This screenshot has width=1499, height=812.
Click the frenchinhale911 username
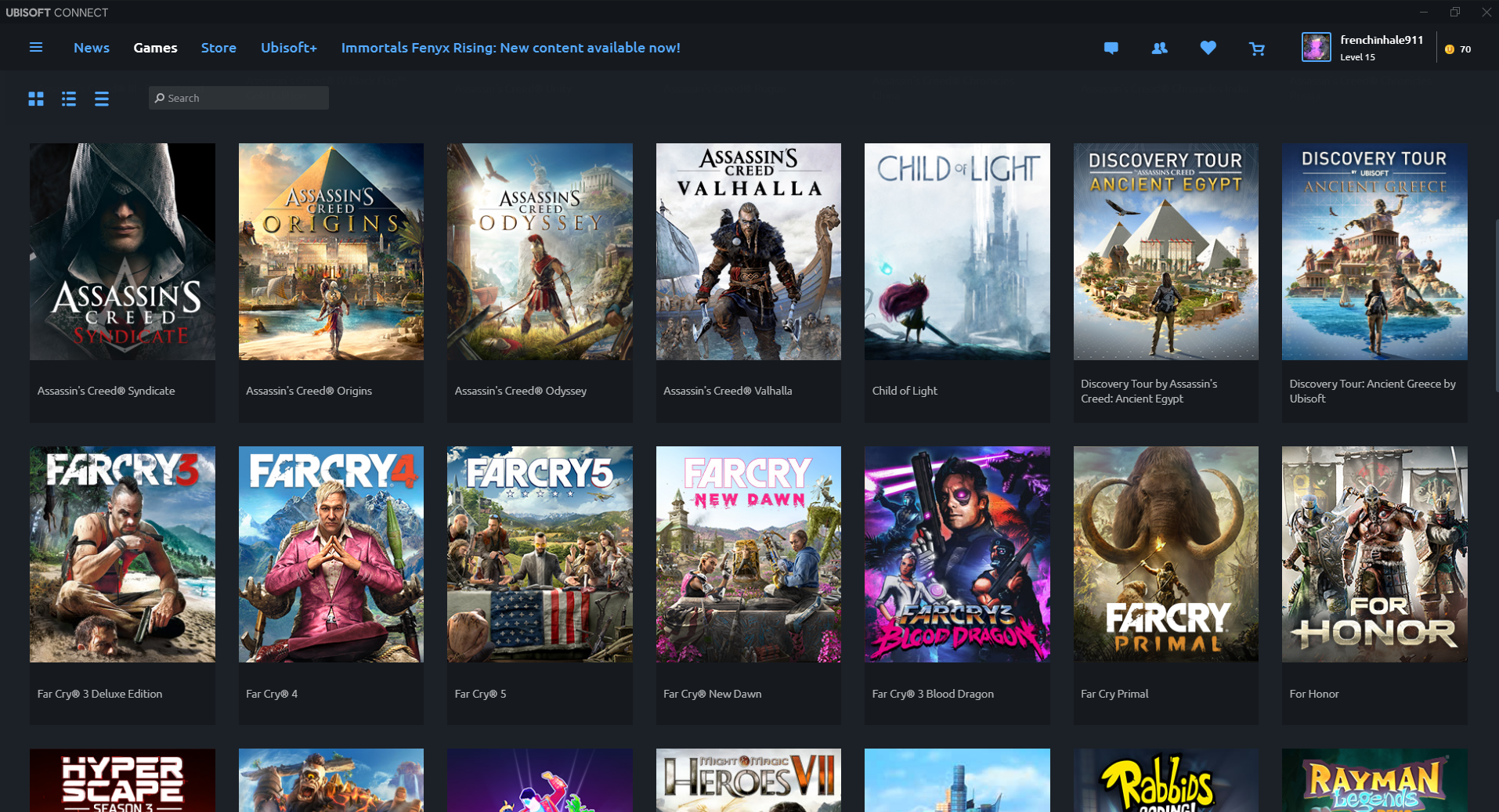coord(1382,40)
